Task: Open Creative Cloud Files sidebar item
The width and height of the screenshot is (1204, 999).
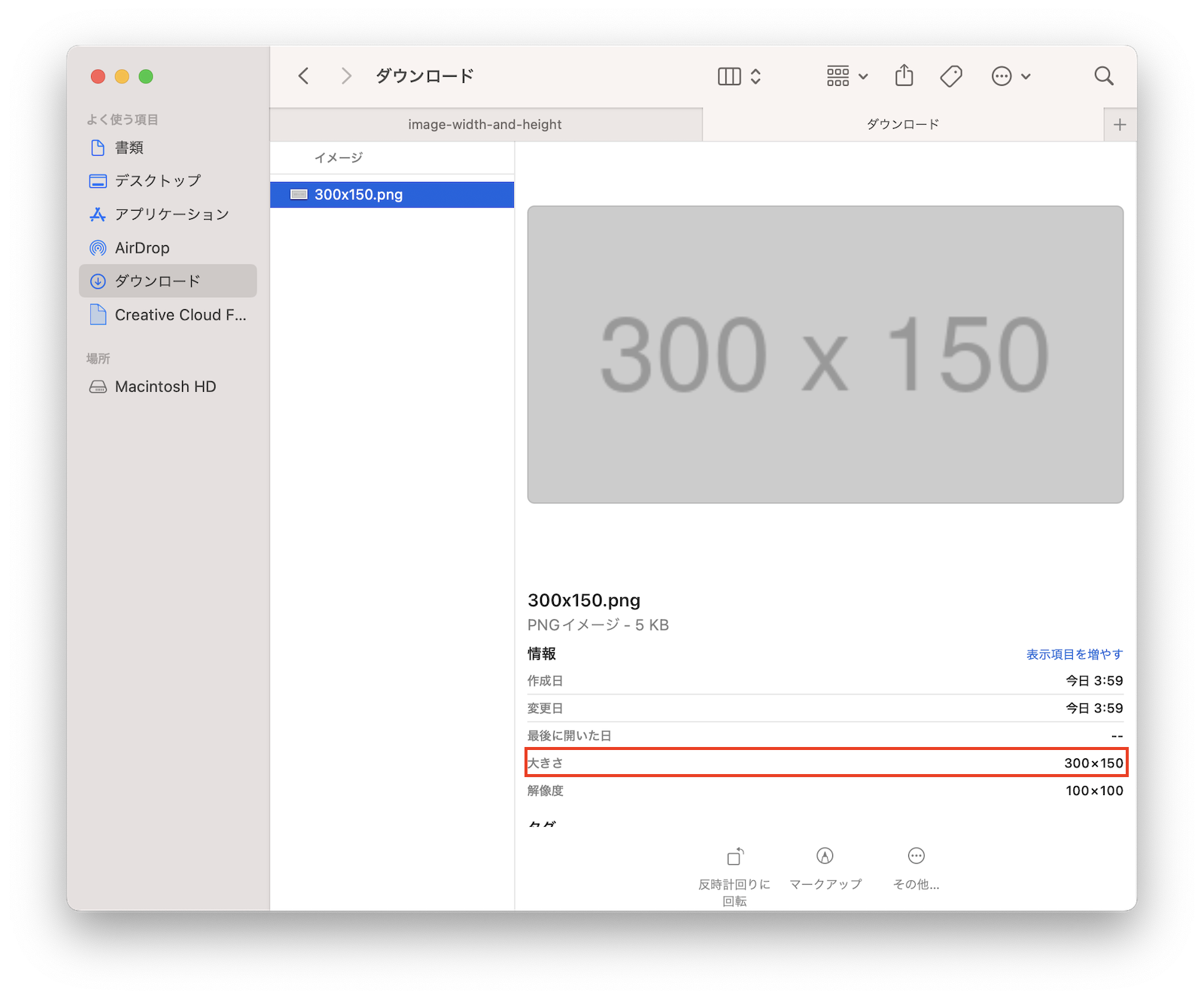Action: (x=168, y=314)
